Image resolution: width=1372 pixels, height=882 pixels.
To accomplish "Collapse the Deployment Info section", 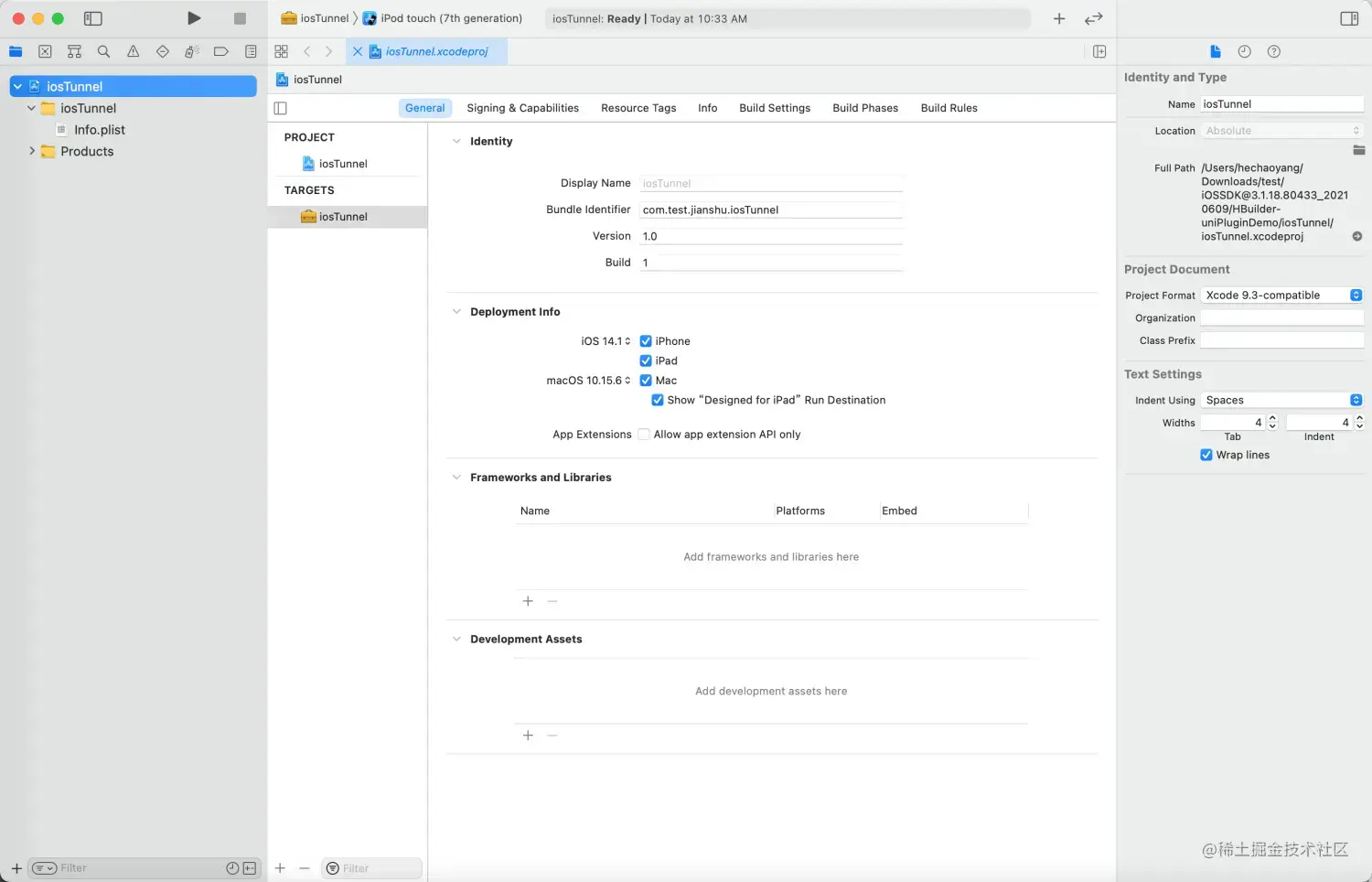I will pos(456,312).
